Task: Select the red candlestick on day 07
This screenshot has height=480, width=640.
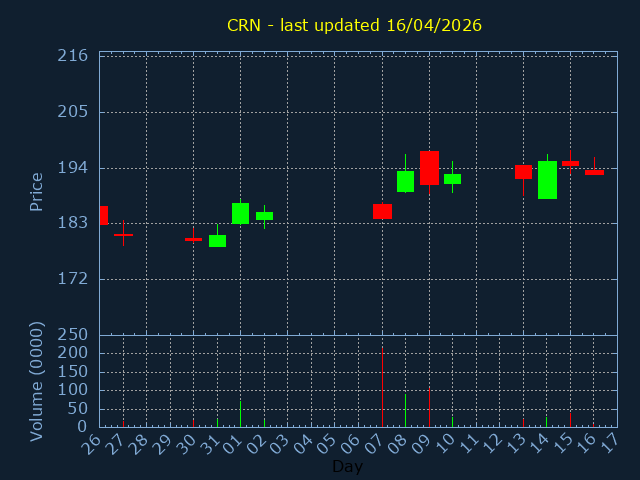Action: (x=382, y=211)
